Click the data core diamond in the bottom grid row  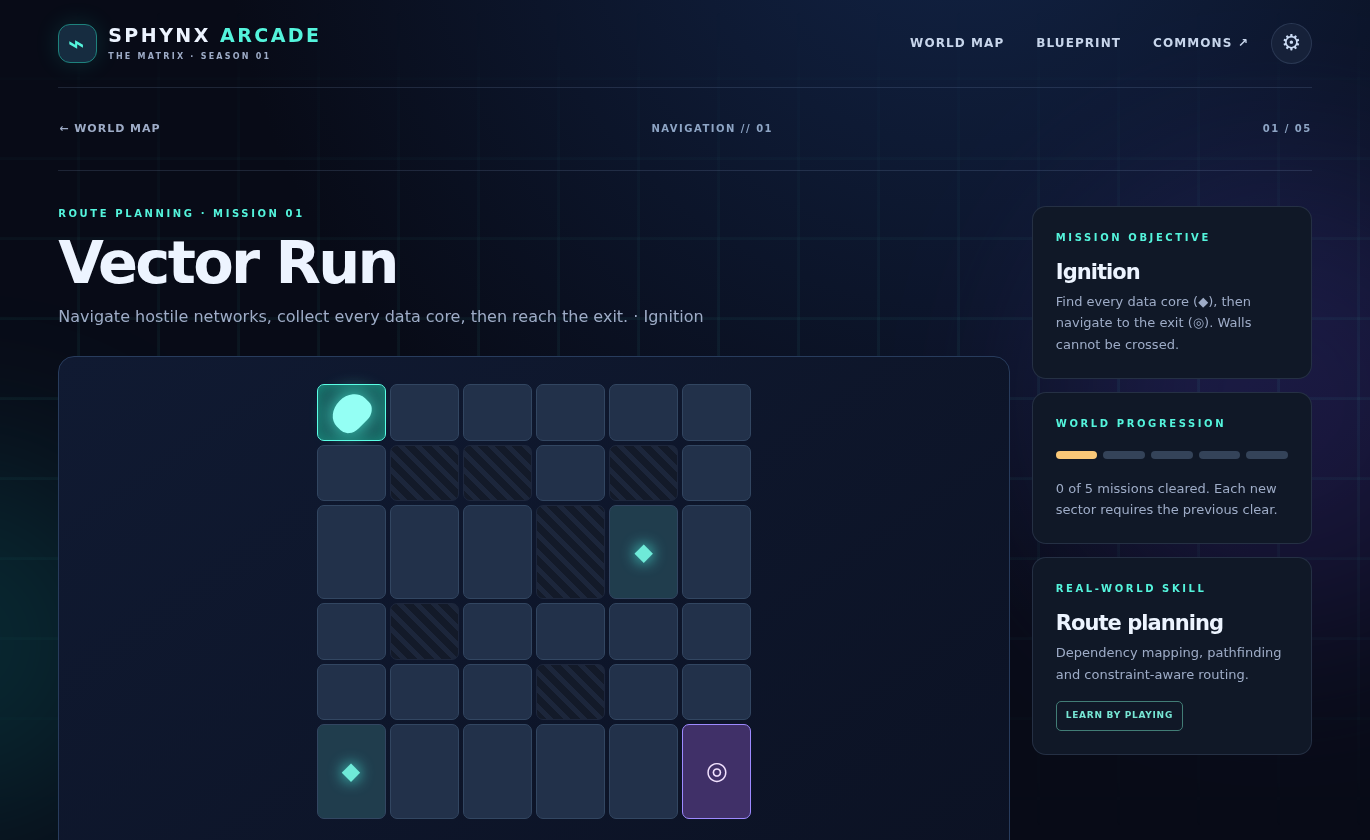pyautogui.click(x=351, y=771)
